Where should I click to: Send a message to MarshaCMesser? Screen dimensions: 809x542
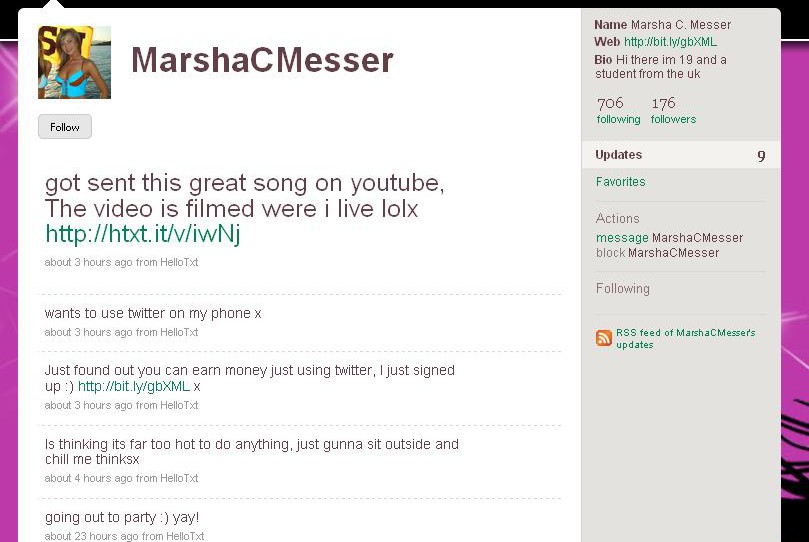[x=622, y=238]
